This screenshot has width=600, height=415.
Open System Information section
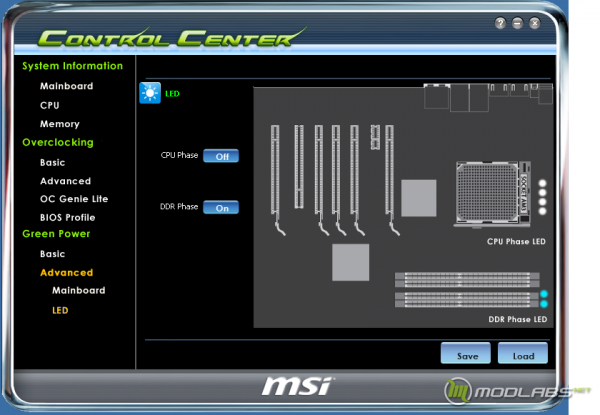click(x=72, y=66)
